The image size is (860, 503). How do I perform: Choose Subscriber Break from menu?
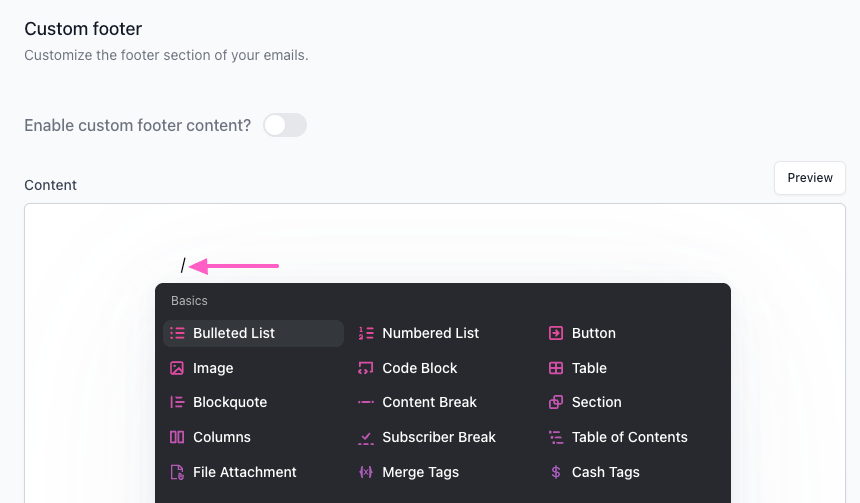(x=438, y=437)
